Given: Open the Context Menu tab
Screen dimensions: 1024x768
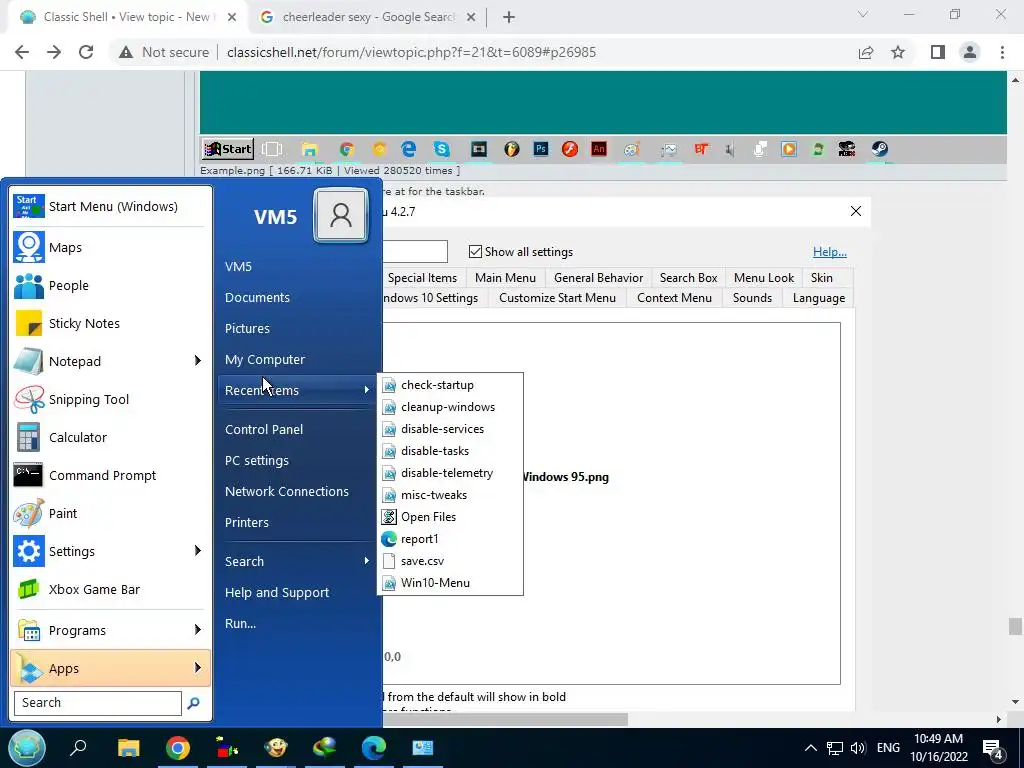Looking at the screenshot, I should click(675, 298).
